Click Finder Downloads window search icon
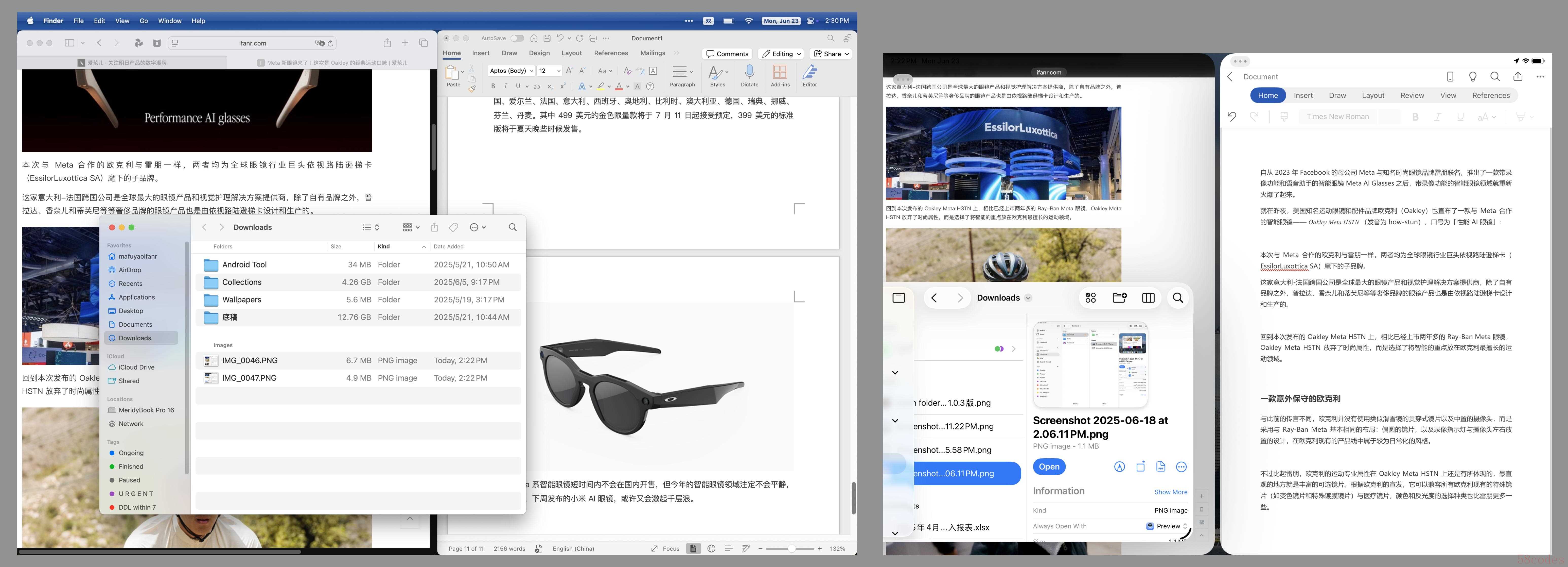Viewport: 1568px width, 567px height. pos(513,227)
